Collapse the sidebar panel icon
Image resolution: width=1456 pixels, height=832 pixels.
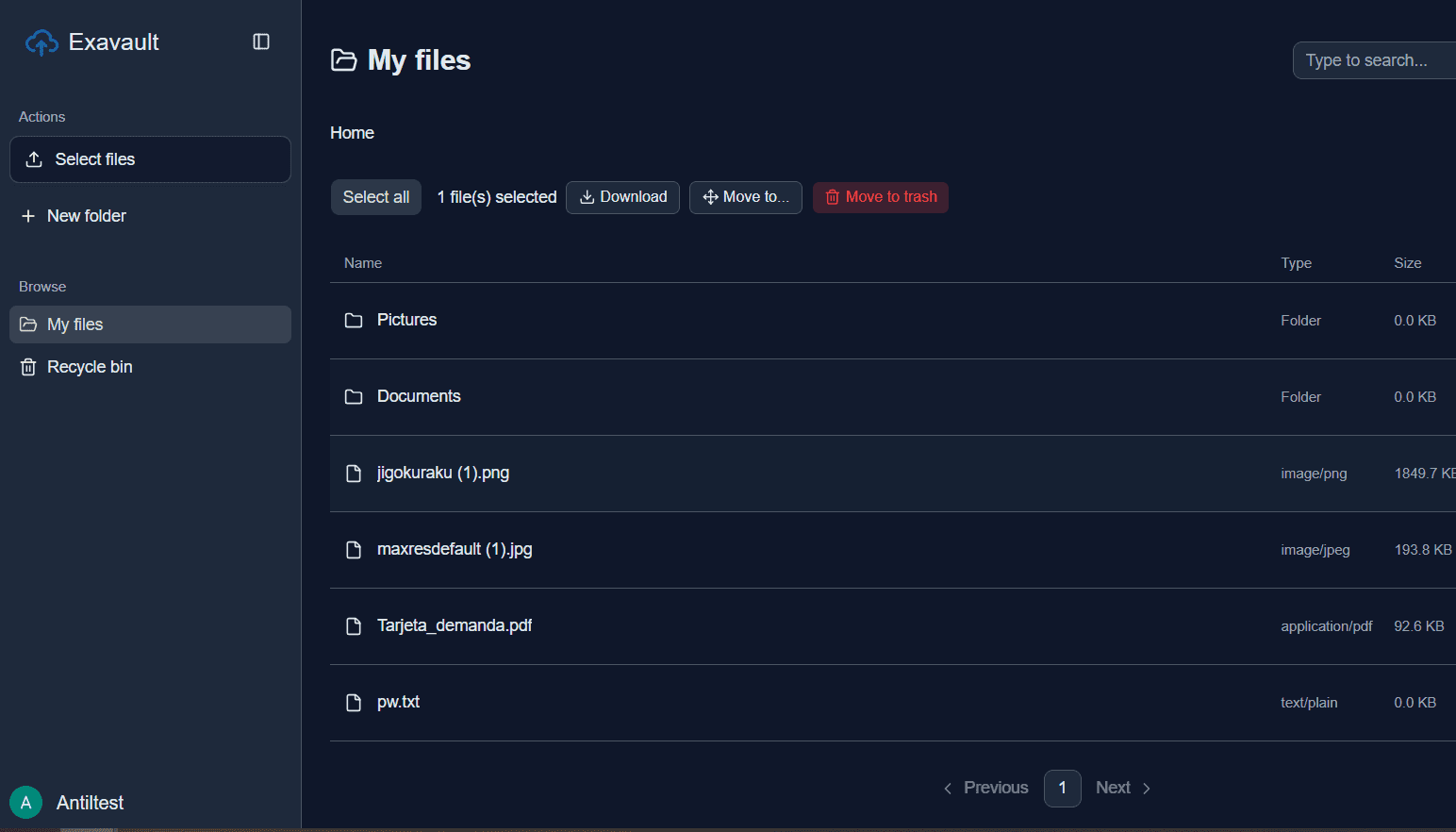coord(261,42)
